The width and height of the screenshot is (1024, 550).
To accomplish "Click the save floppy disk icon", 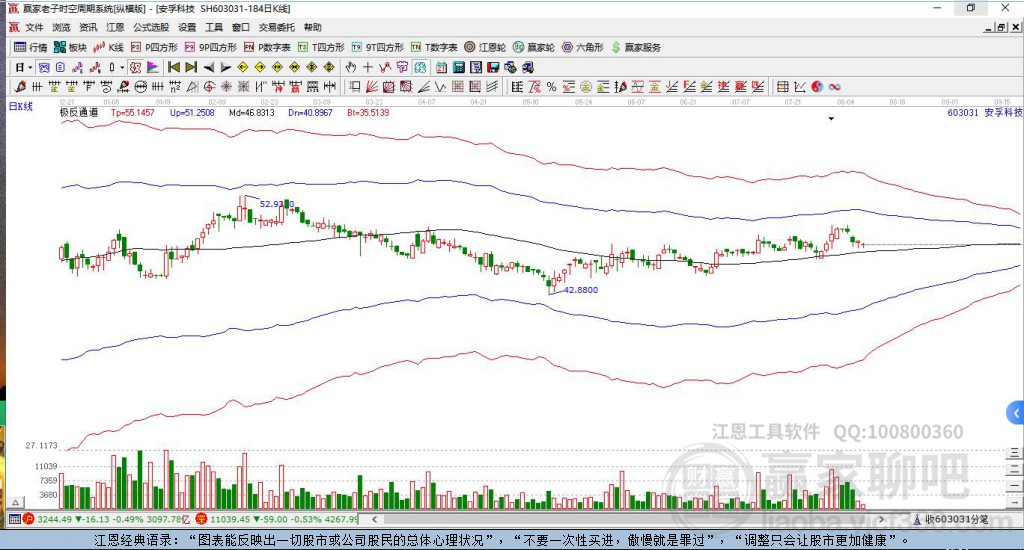I will point(494,67).
